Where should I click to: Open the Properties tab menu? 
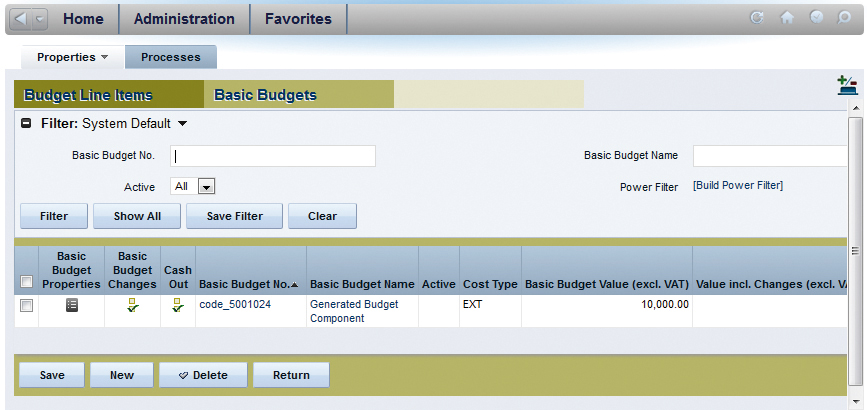(x=72, y=57)
